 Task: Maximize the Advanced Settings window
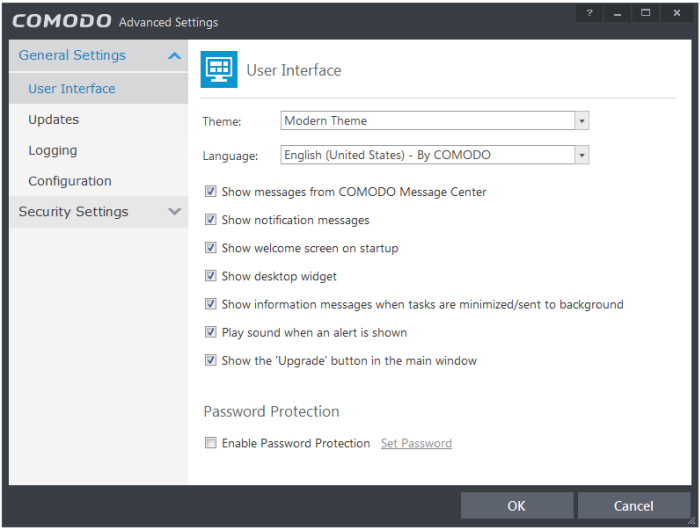(x=646, y=13)
